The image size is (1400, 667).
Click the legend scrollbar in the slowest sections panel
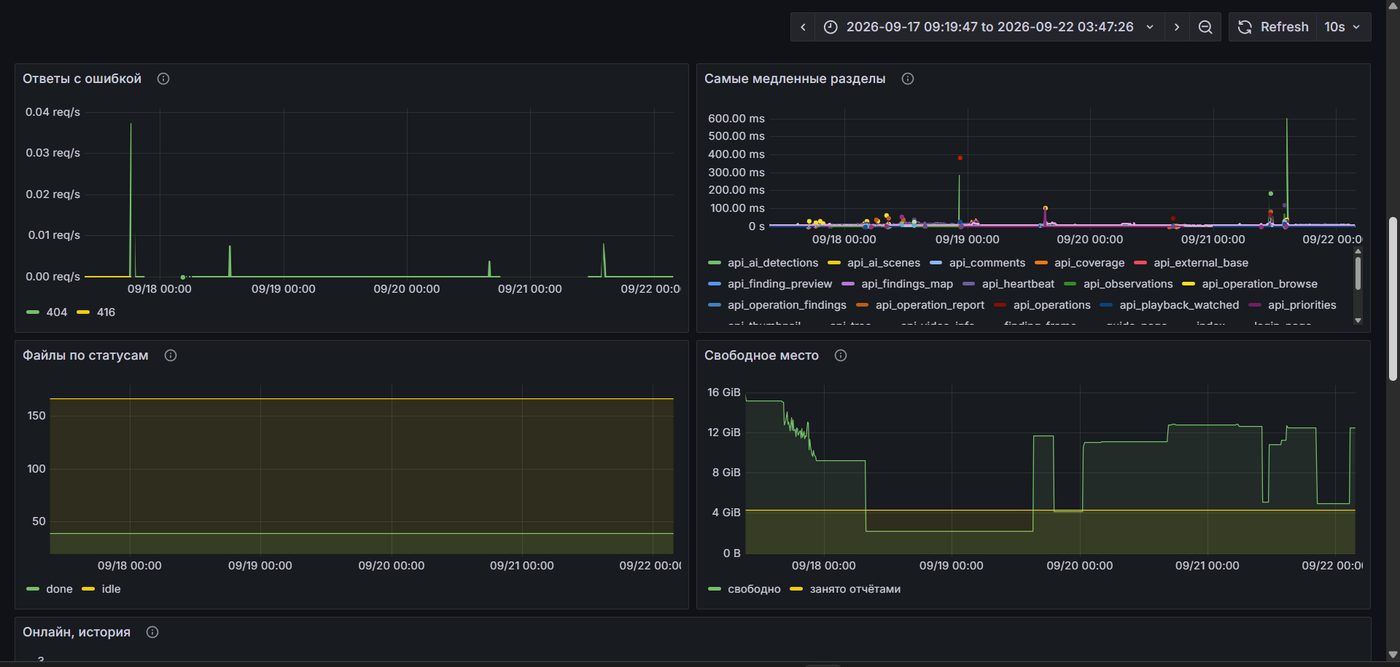pos(1357,274)
